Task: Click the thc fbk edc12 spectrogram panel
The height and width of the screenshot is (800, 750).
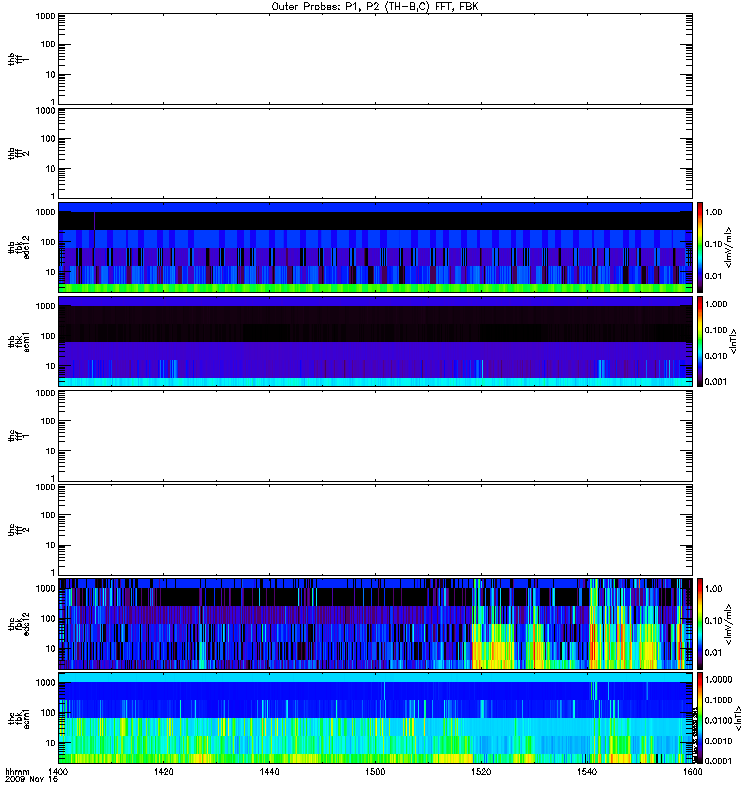Action: tap(375, 623)
